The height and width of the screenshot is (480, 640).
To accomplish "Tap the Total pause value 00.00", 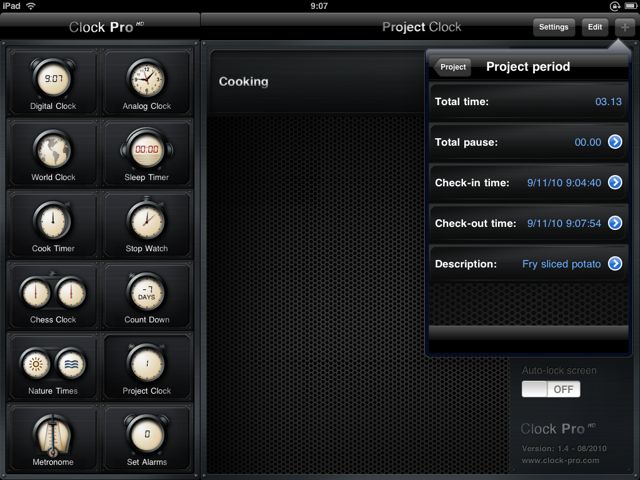I will [588, 142].
